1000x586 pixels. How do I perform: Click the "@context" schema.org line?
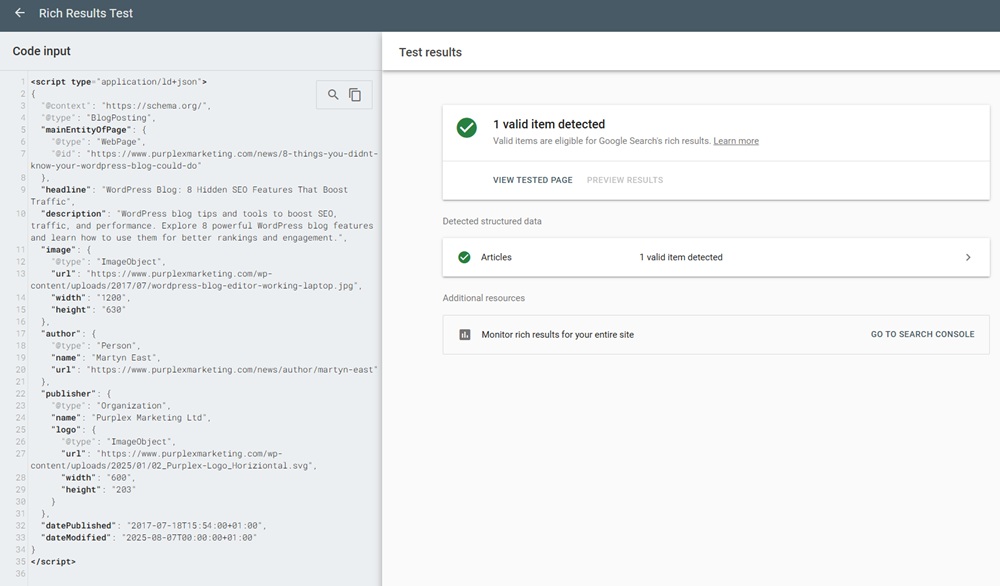tap(126, 106)
